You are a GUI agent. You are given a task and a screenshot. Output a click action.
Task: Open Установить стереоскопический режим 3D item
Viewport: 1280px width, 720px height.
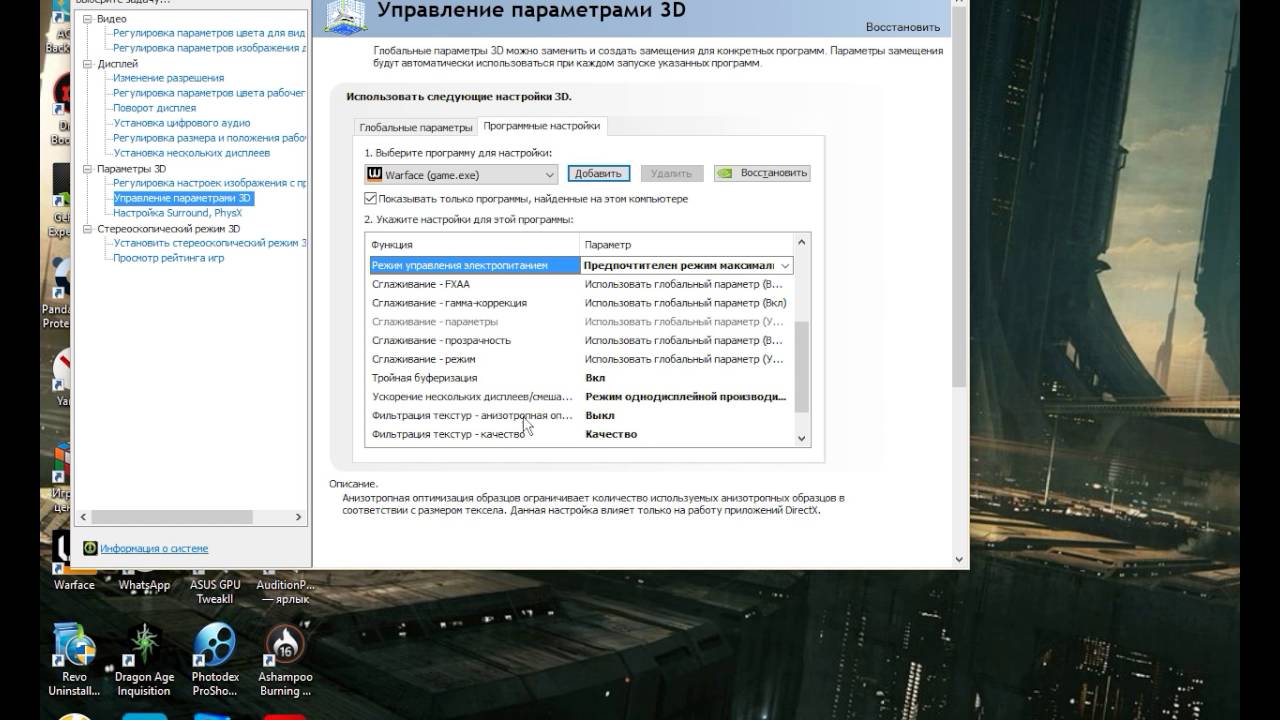pos(209,243)
